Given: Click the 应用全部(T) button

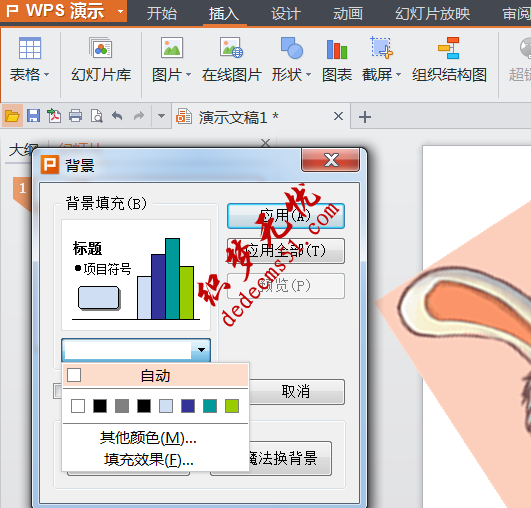Looking at the screenshot, I should [x=286, y=251].
